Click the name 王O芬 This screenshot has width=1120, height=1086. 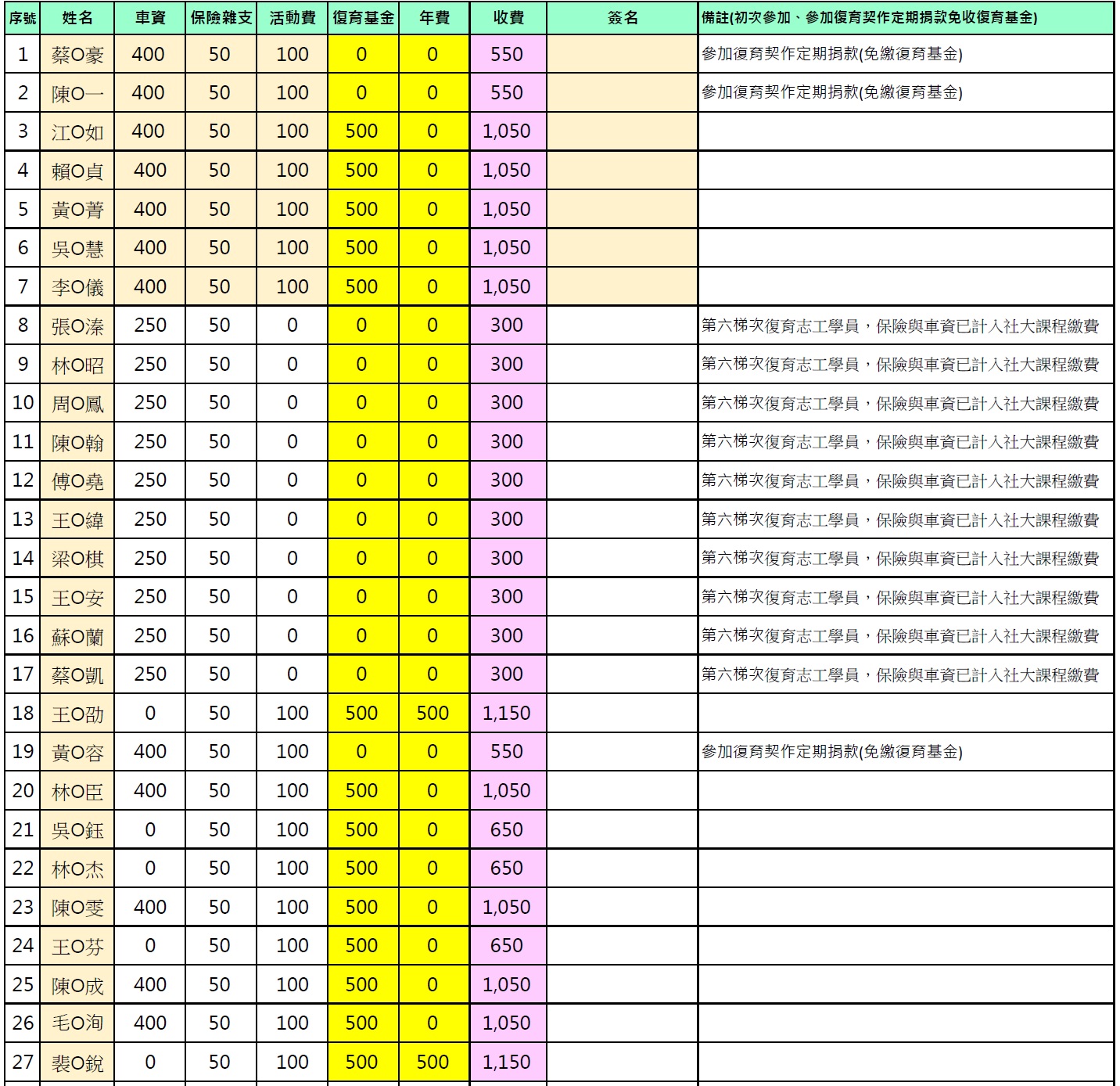tap(77, 946)
